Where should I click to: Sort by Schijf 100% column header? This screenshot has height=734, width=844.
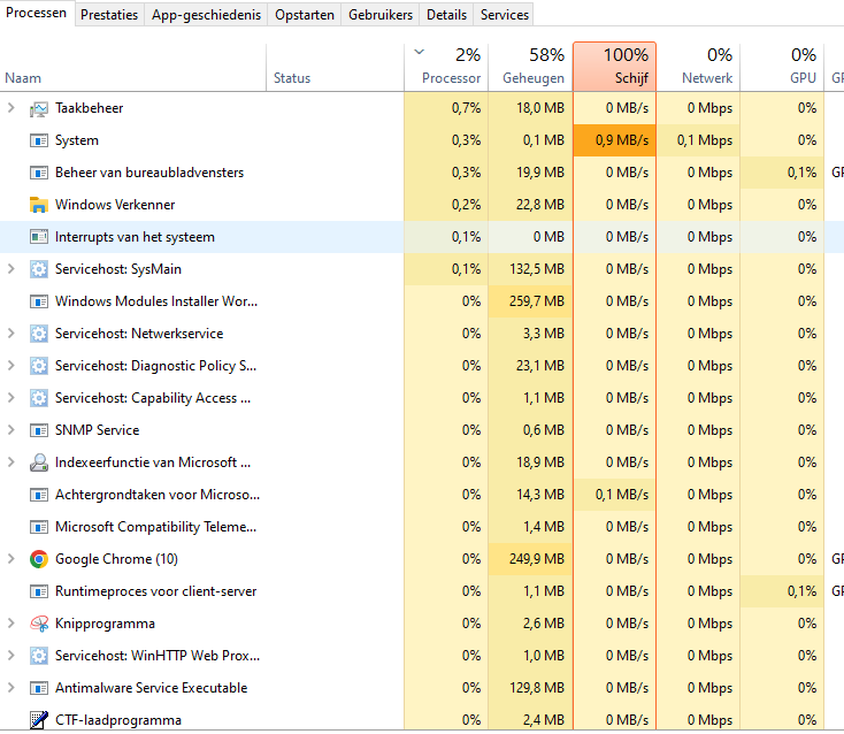pos(615,67)
